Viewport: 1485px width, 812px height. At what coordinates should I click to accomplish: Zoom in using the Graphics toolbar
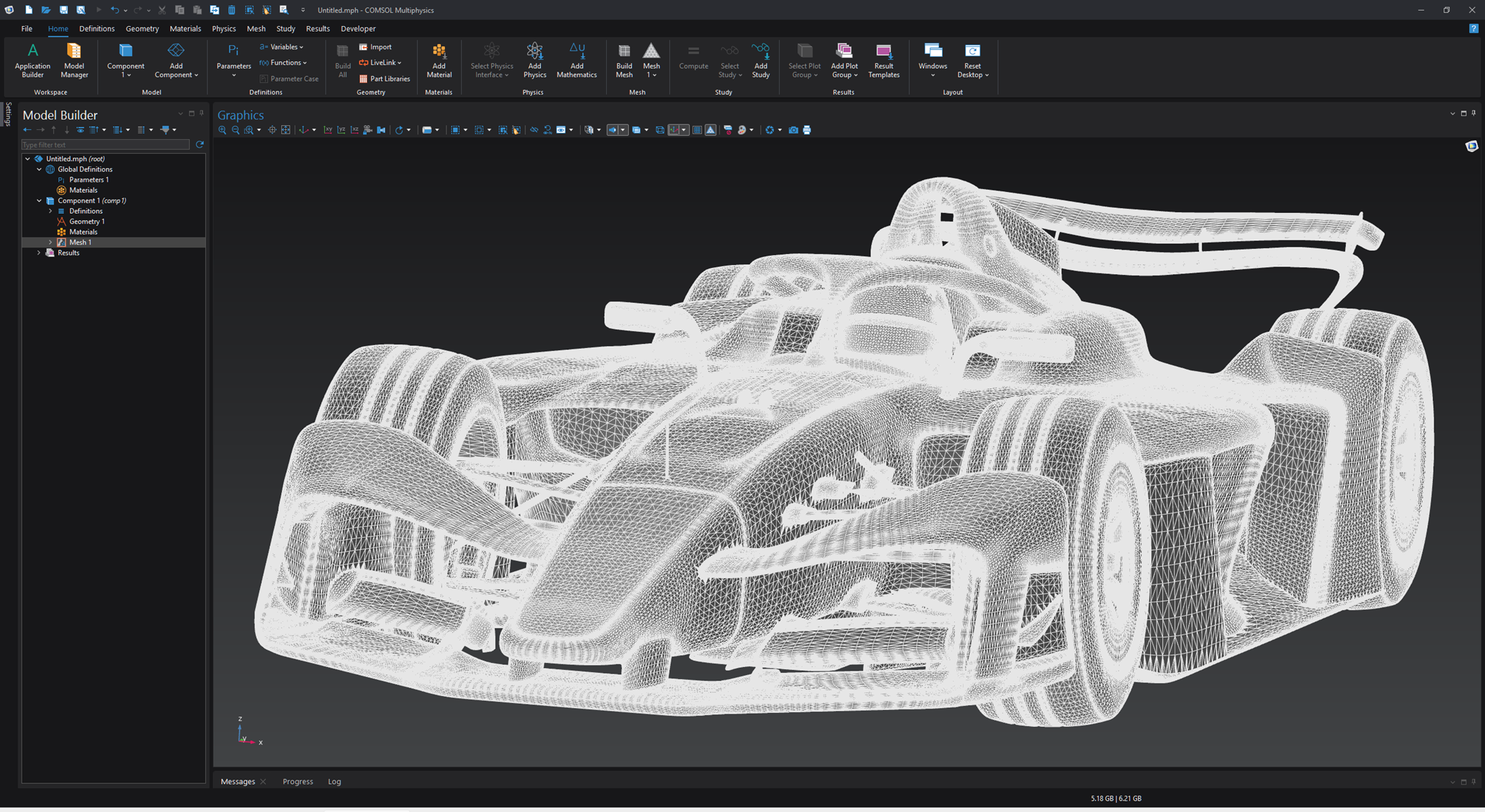(x=222, y=130)
